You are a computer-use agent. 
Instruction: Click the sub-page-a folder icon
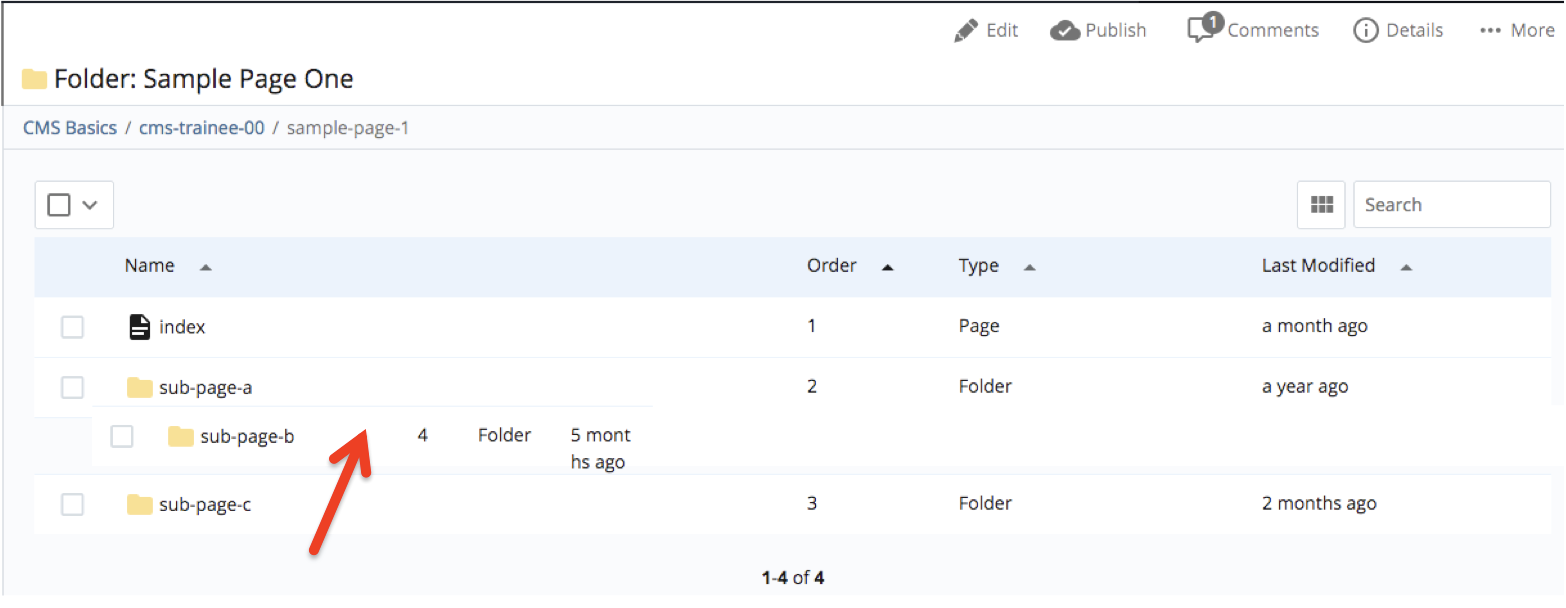(140, 388)
